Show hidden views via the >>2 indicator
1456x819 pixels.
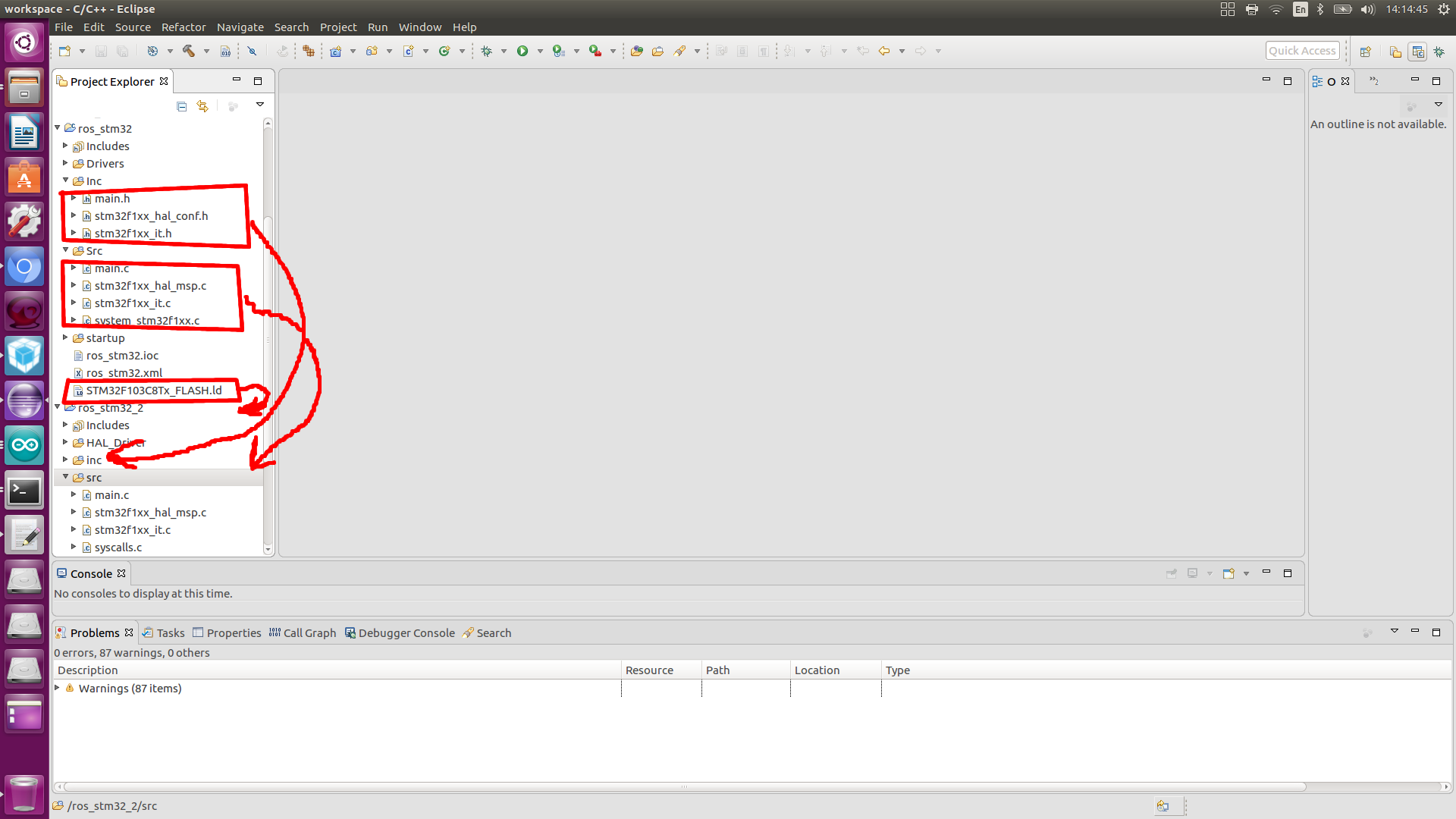tap(1373, 81)
